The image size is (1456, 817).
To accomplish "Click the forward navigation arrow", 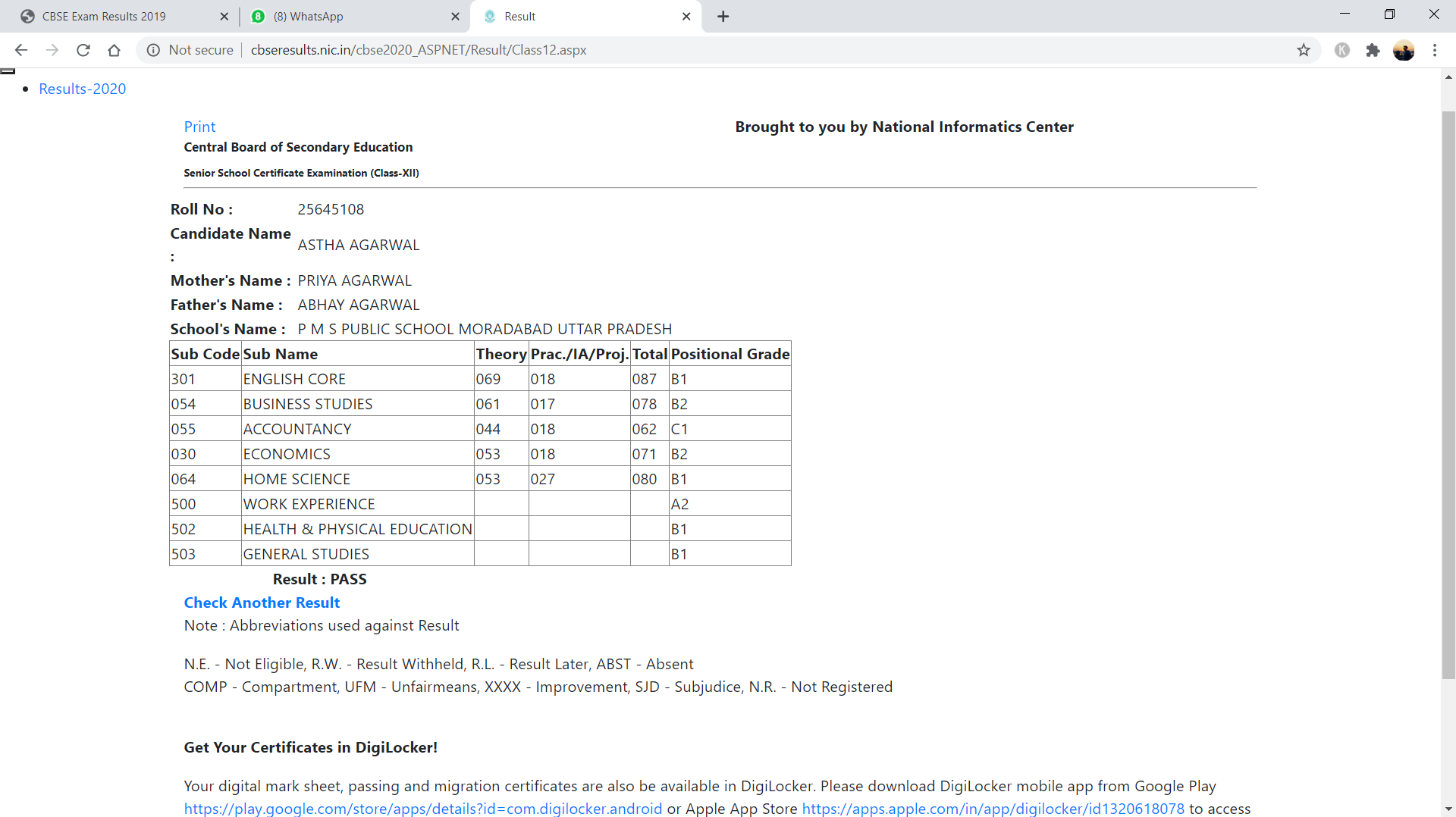I will pos(52,50).
